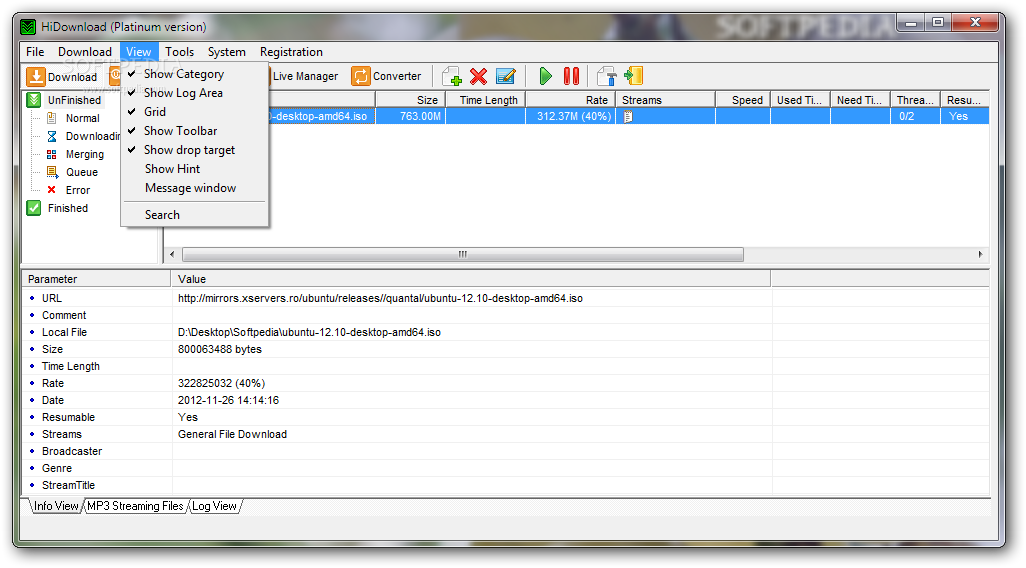This screenshot has width=1026, height=568.
Task: Click the Merging grid icon
Action: (52, 154)
